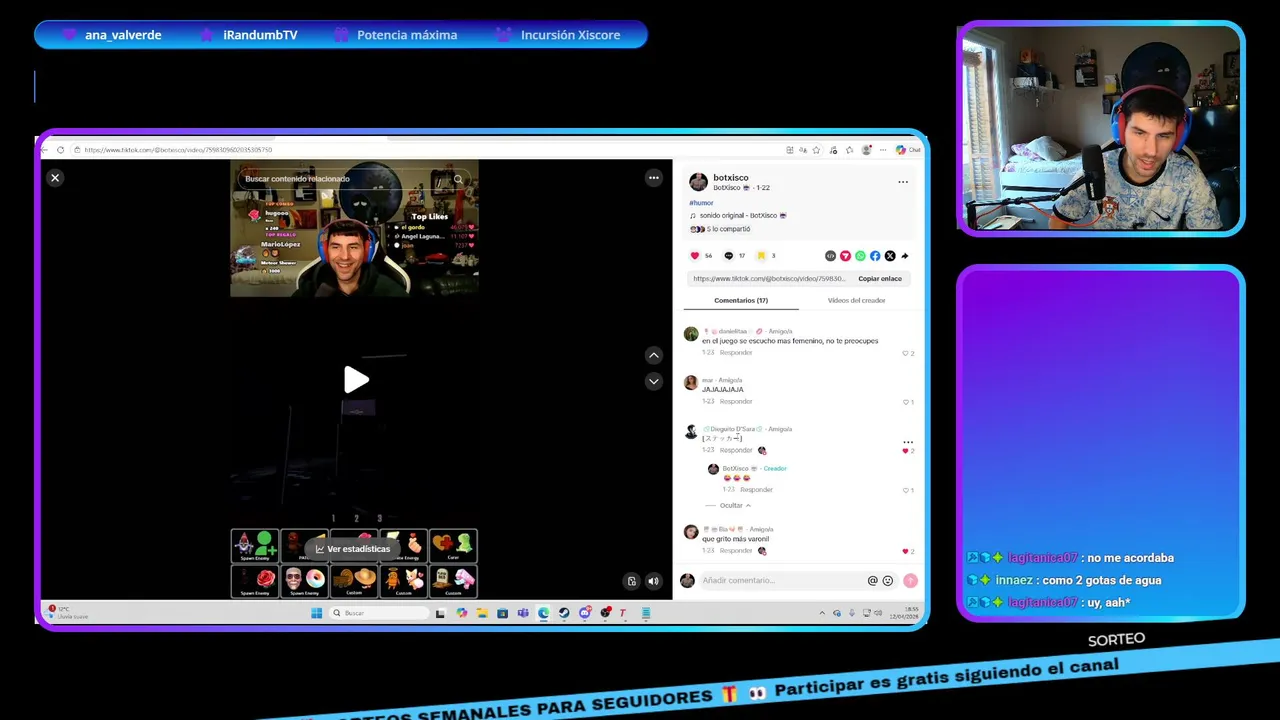The width and height of the screenshot is (1280, 720).
Task: Like danielitaa's comment
Action: (x=906, y=353)
